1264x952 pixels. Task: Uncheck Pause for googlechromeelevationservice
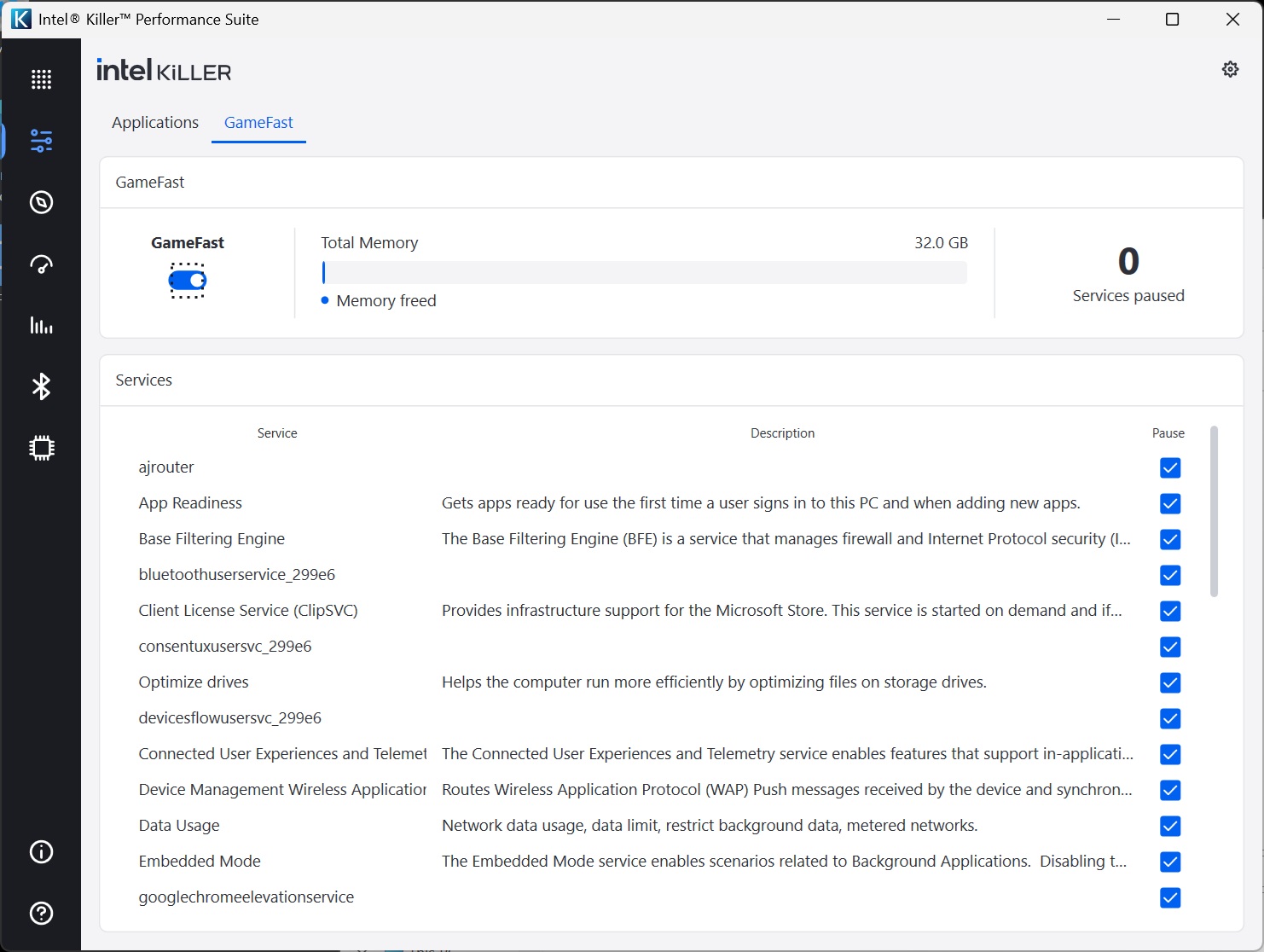(1170, 897)
